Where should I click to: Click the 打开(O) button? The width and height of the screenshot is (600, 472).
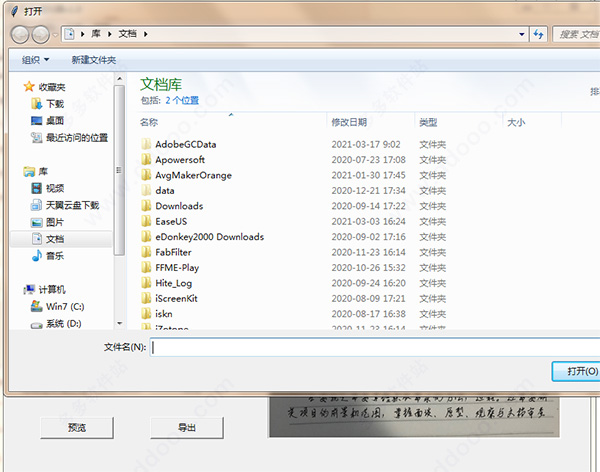pyautogui.click(x=578, y=371)
